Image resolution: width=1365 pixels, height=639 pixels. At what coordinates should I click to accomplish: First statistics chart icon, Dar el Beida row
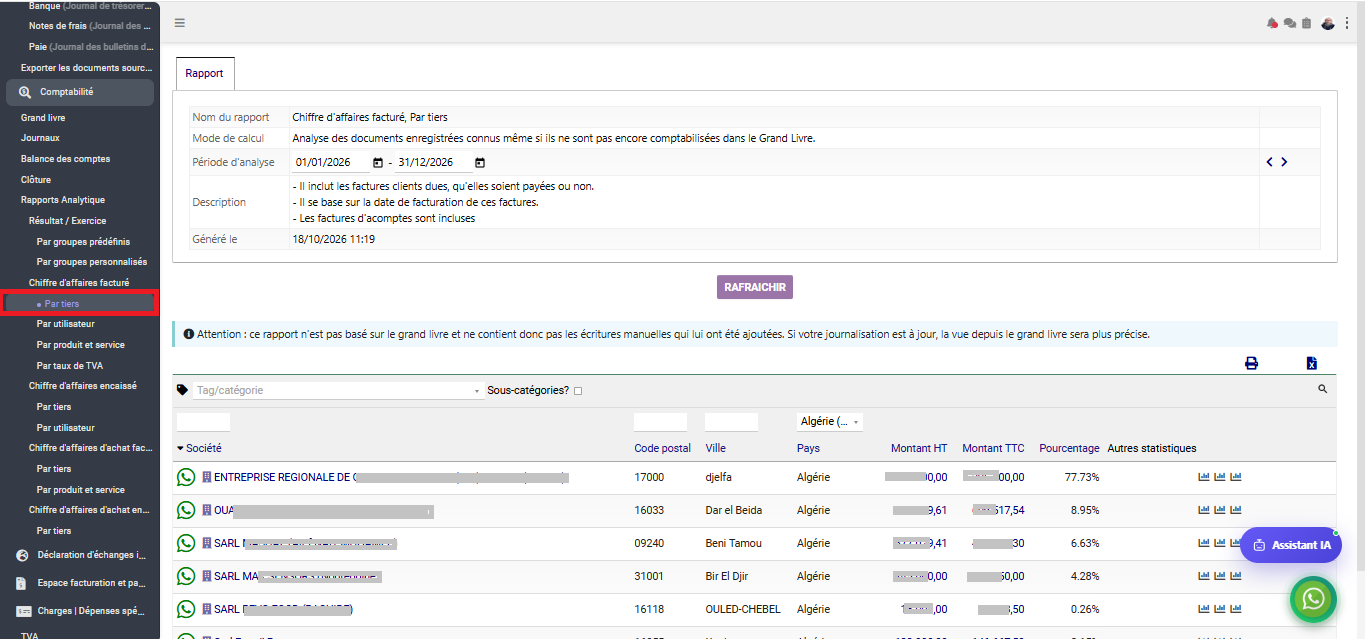pos(1204,510)
